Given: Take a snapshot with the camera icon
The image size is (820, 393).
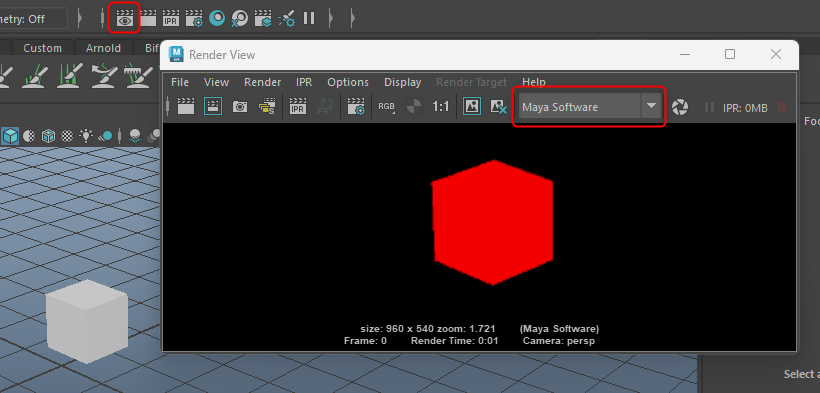Looking at the screenshot, I should click(240, 107).
